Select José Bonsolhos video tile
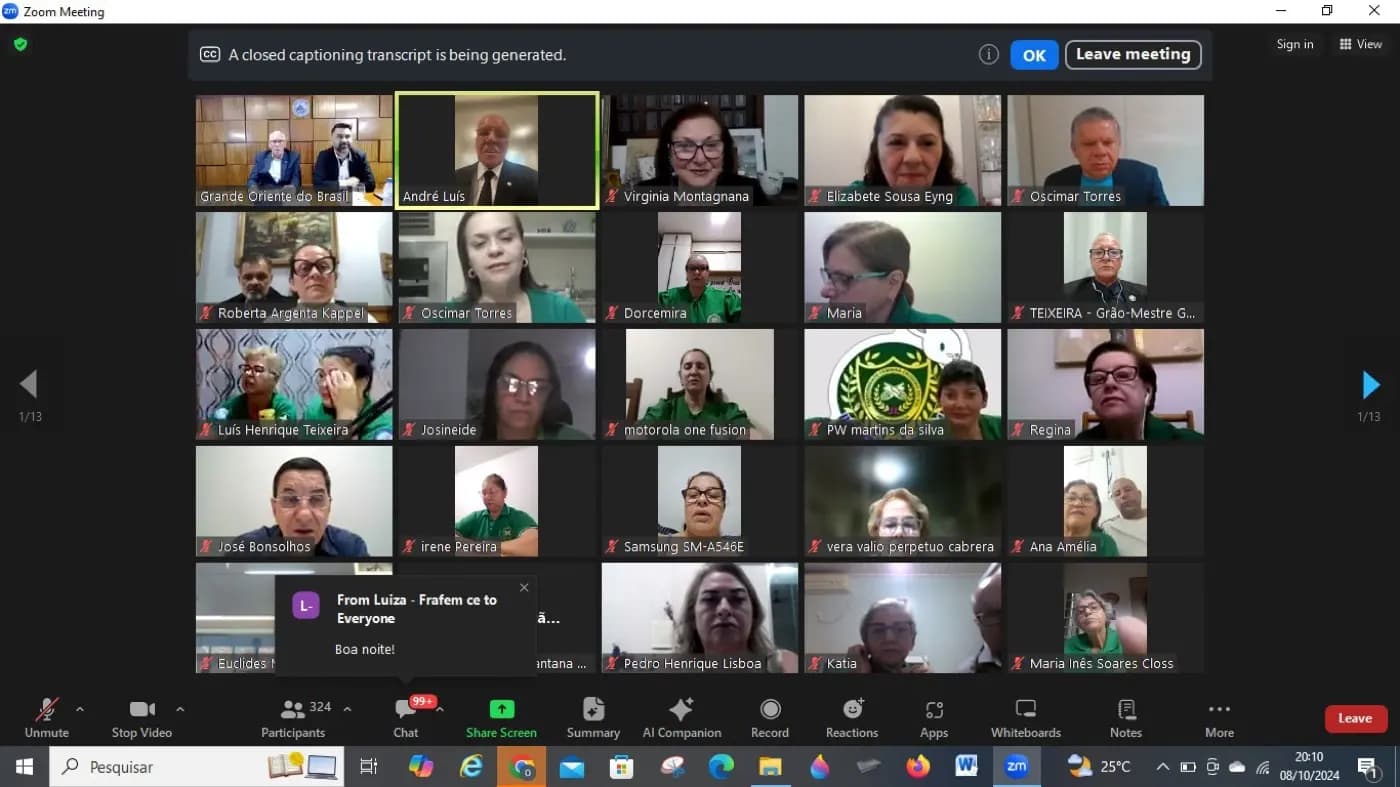Image resolution: width=1400 pixels, height=787 pixels. click(294, 501)
